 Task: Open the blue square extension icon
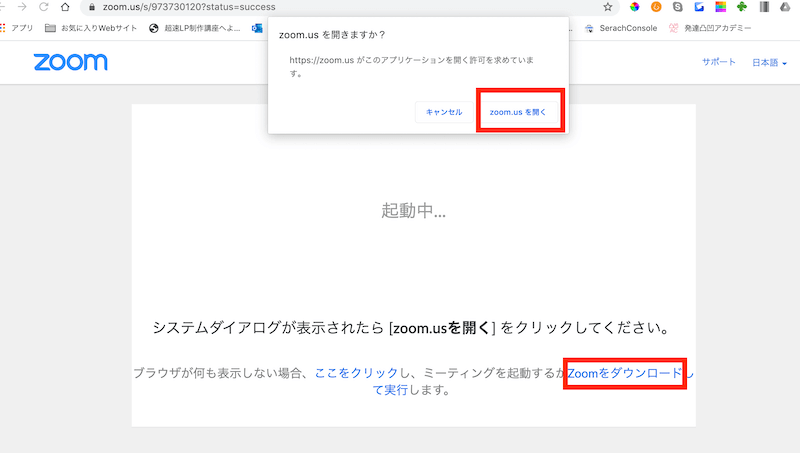click(x=699, y=7)
